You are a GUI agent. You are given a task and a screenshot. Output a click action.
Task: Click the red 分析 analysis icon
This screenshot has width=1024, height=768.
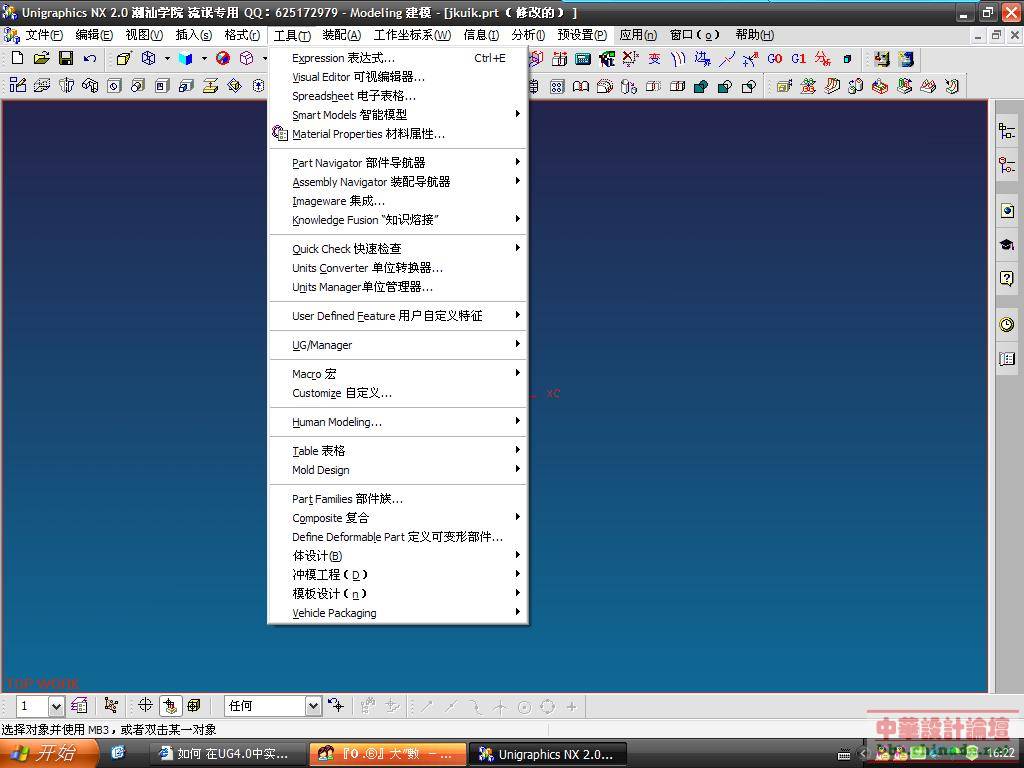(823, 59)
